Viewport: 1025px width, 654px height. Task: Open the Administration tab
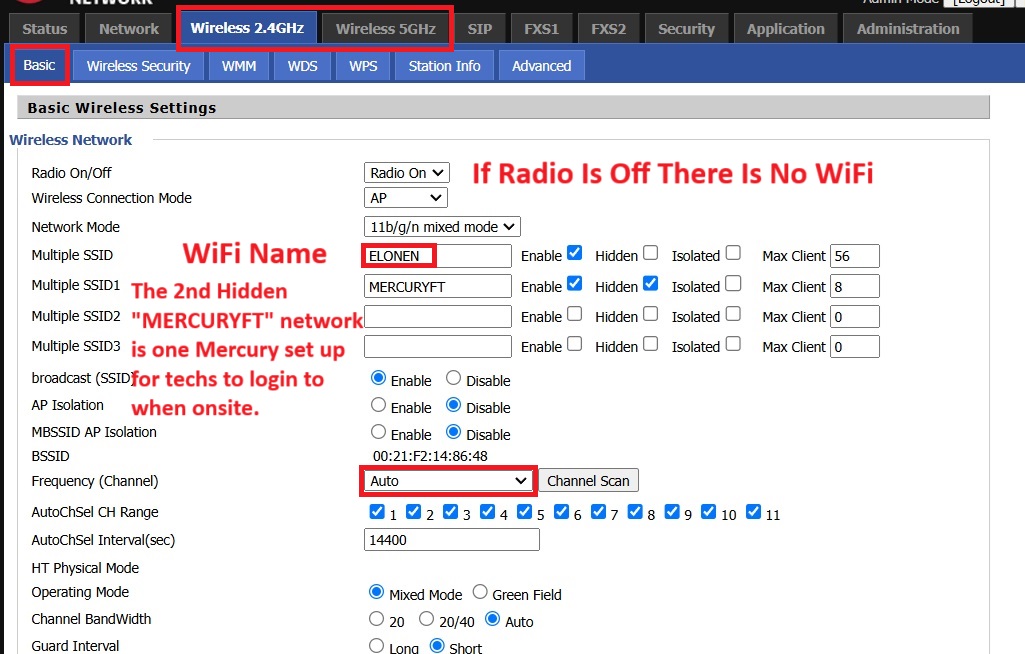(907, 29)
